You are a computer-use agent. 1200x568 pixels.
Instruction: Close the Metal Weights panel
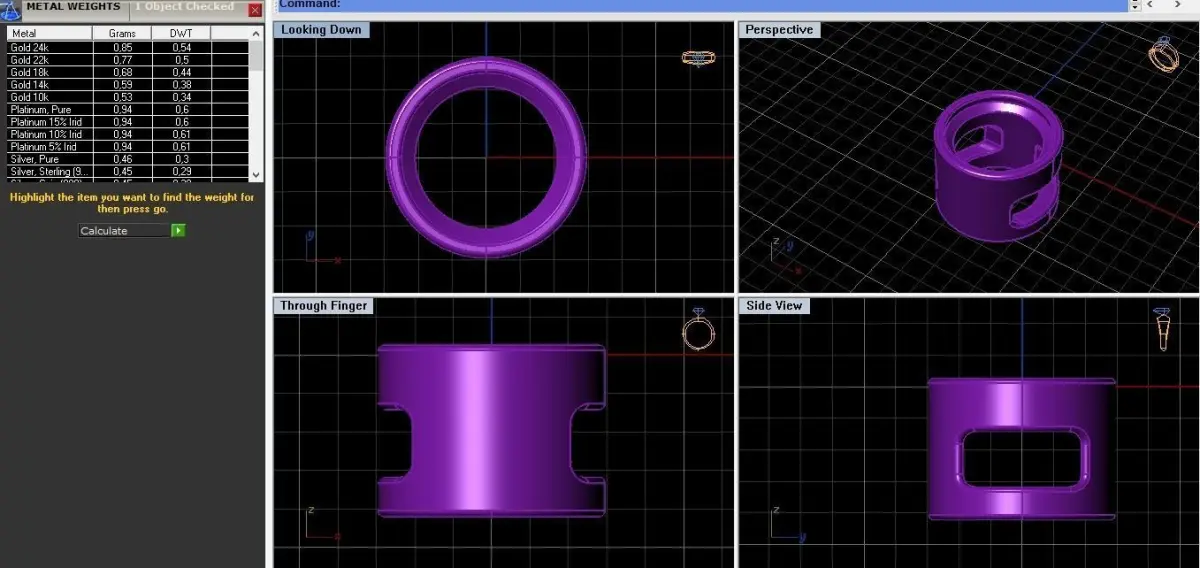(x=255, y=9)
